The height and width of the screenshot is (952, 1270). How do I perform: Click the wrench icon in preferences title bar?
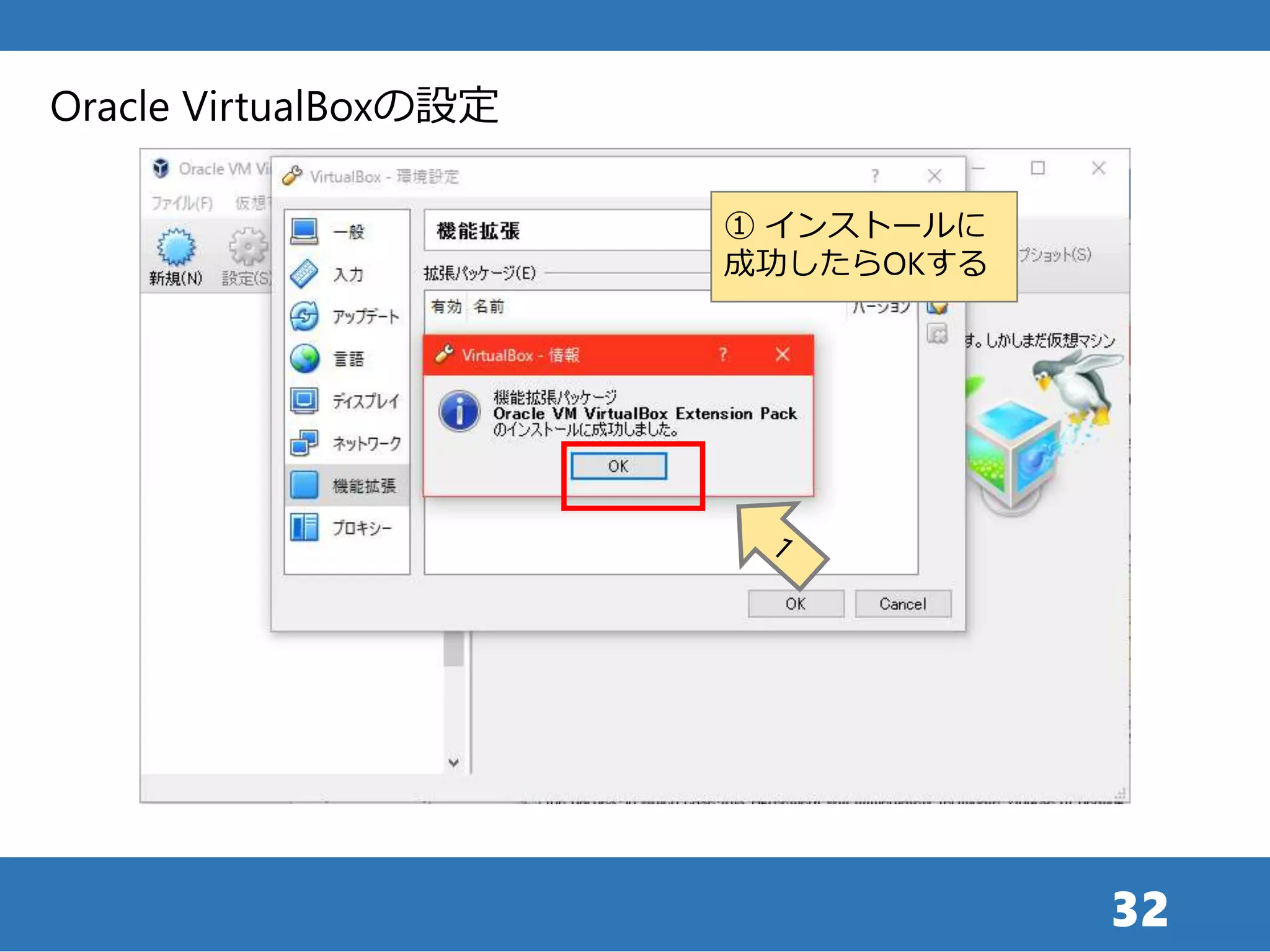coord(292,176)
